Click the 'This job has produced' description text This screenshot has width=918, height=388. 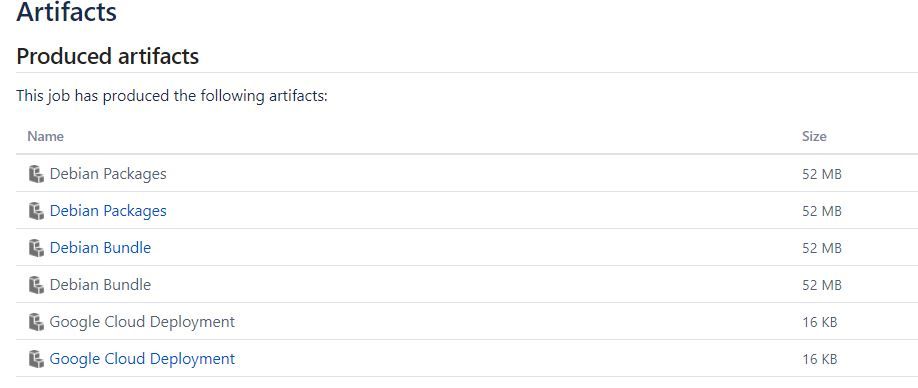click(172, 95)
